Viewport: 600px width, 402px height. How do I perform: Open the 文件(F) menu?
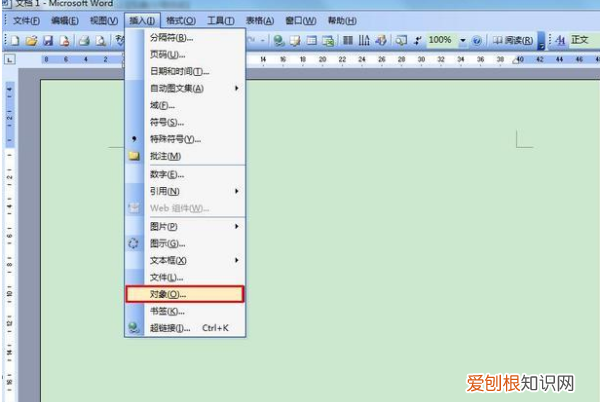click(26, 21)
